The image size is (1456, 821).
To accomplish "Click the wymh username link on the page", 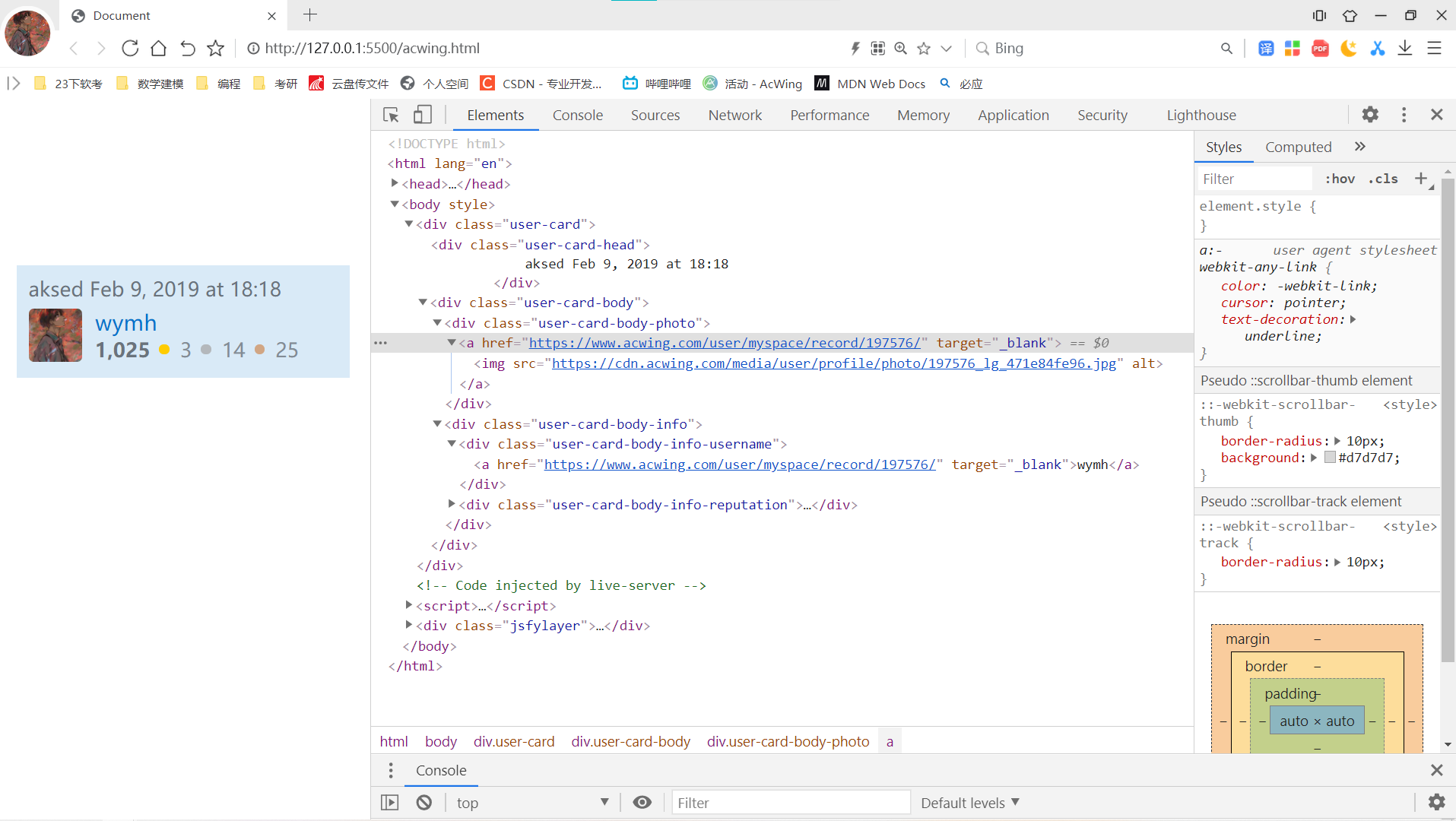I will [126, 322].
